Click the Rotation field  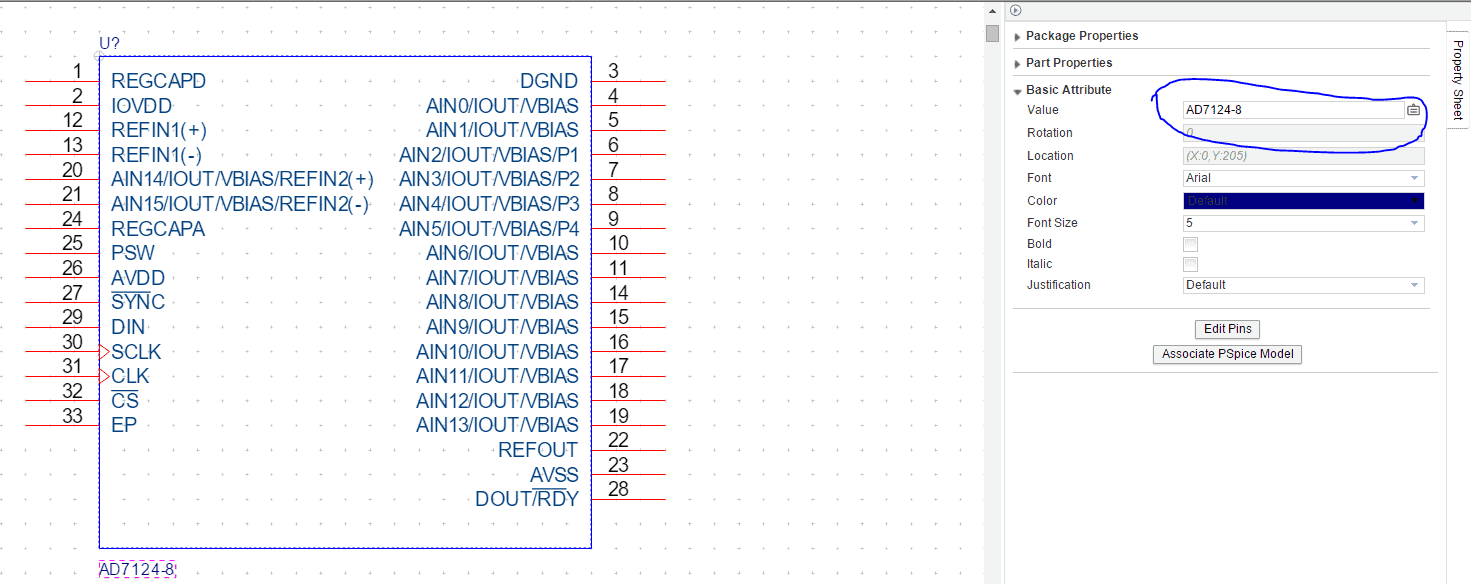point(1303,133)
